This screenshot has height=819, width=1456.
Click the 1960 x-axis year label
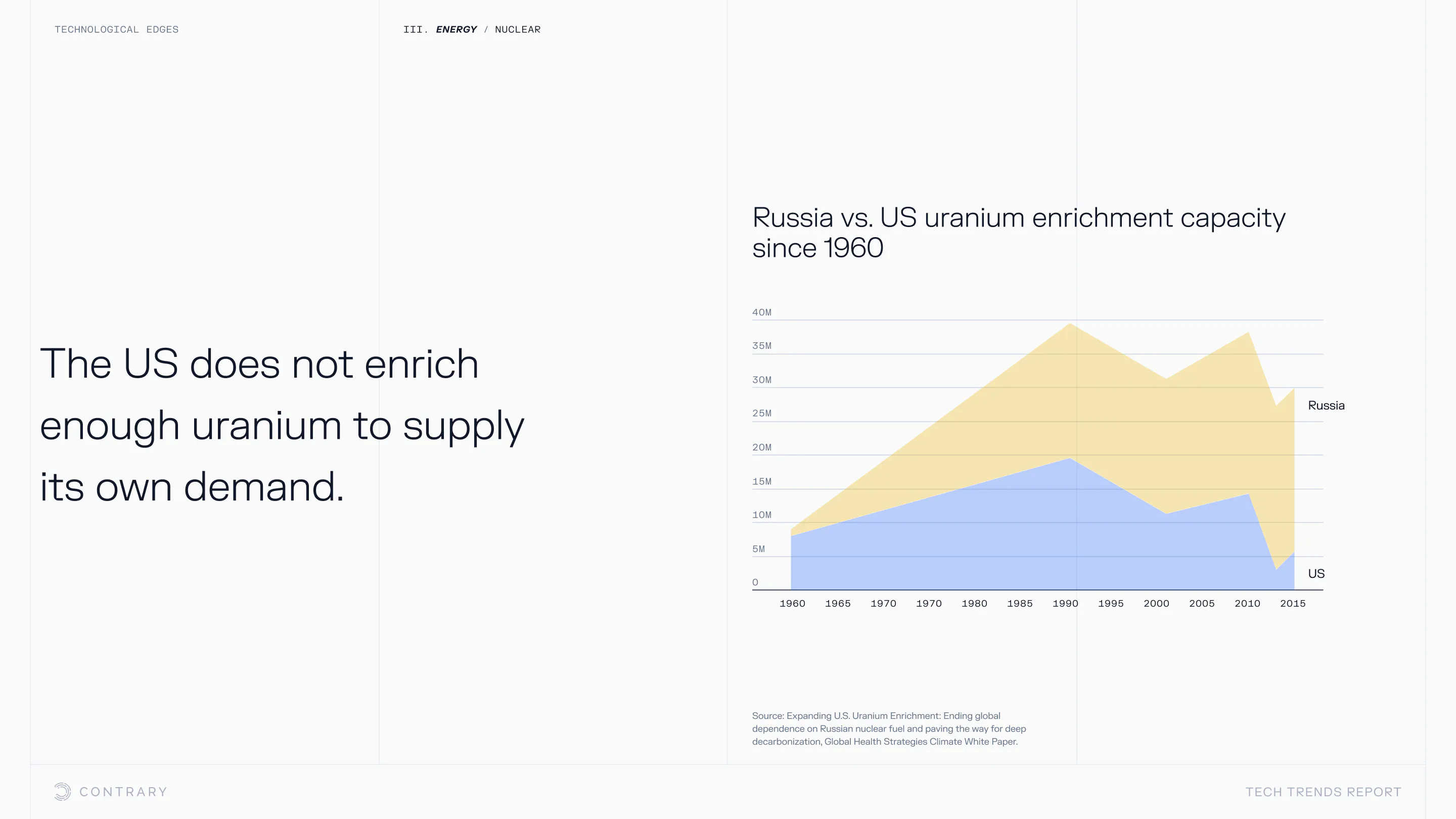[792, 604]
